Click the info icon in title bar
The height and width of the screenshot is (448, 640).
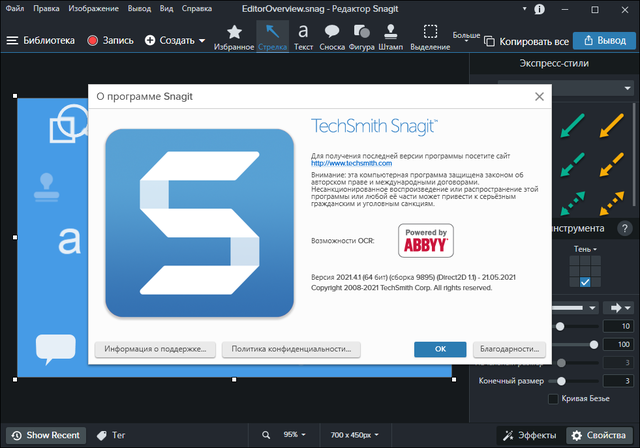click(539, 9)
